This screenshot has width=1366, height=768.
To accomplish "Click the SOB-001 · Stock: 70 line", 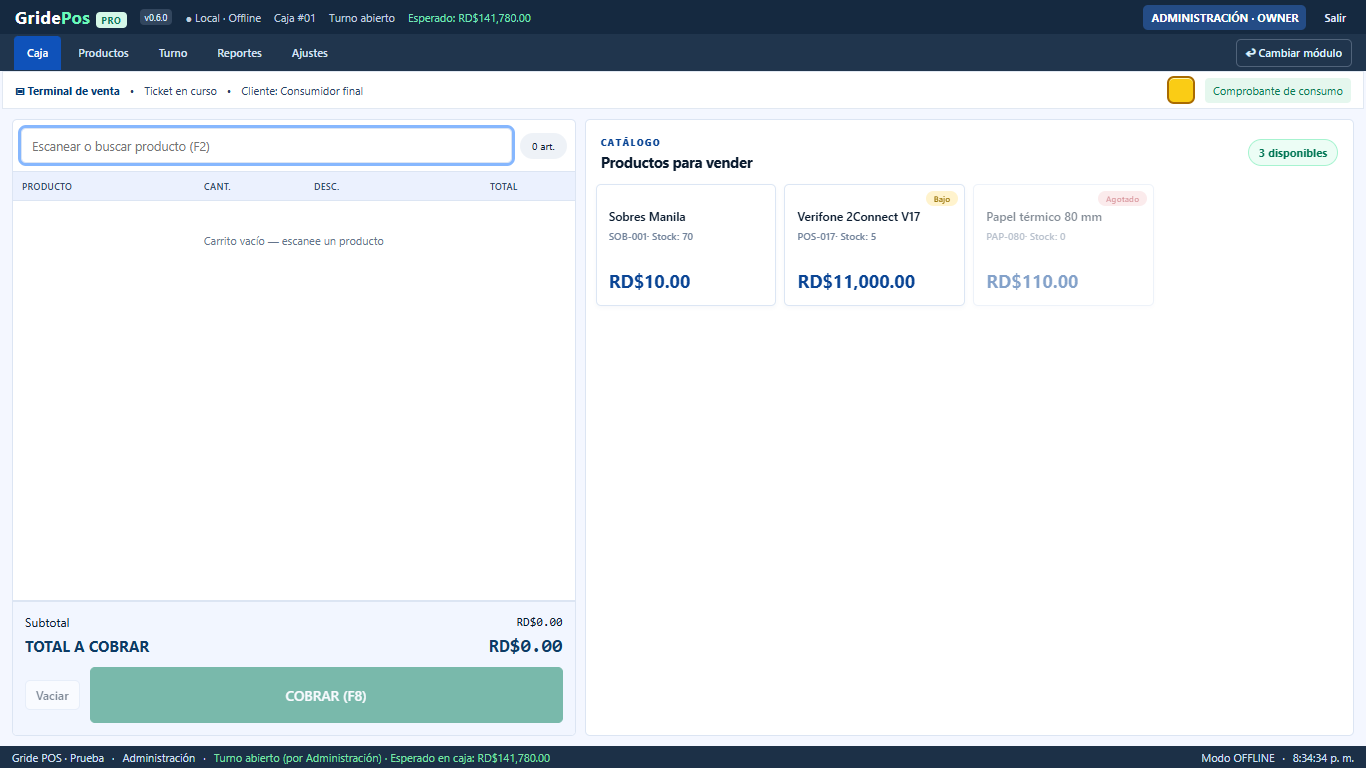I will [x=651, y=237].
